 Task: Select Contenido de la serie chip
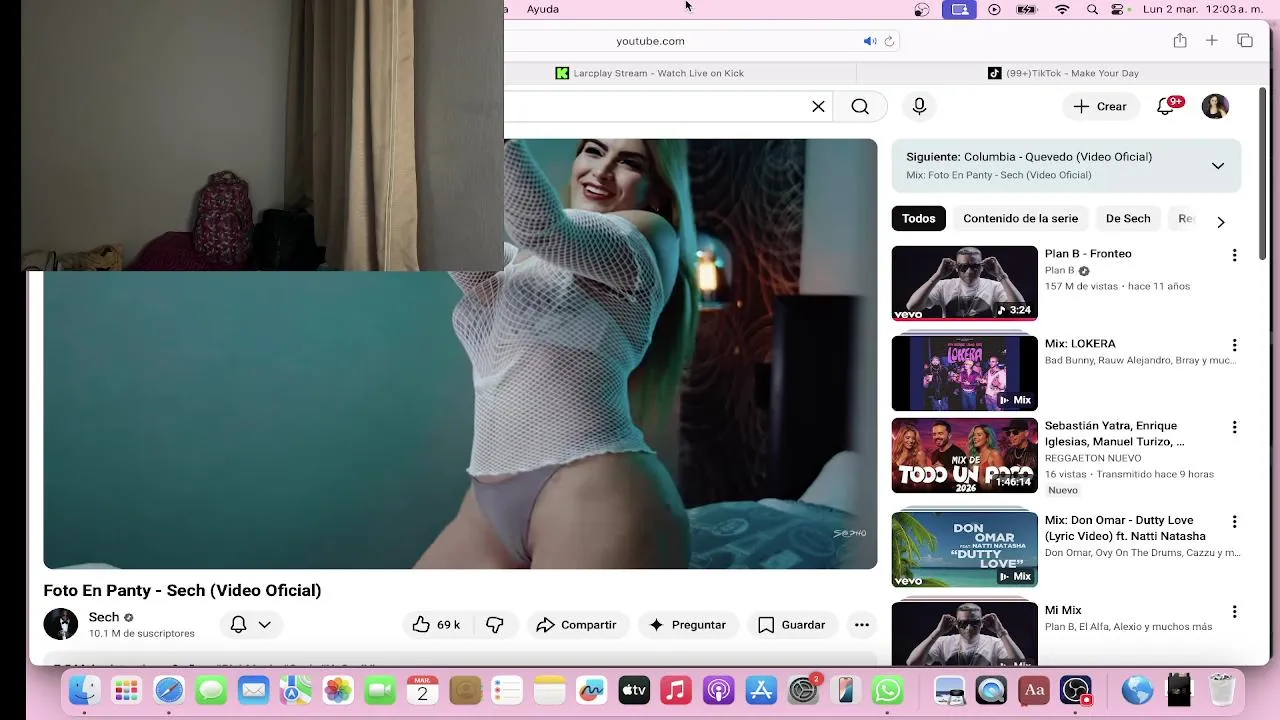pyautogui.click(x=1020, y=218)
